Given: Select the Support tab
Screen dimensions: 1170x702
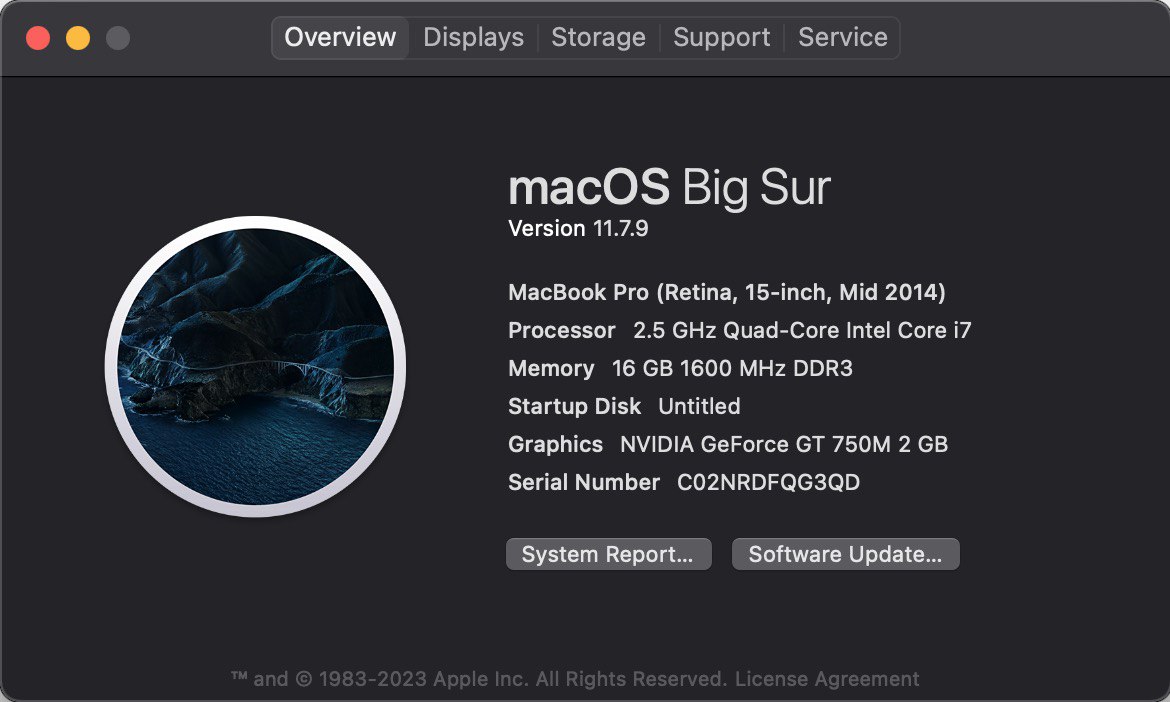Looking at the screenshot, I should click(x=721, y=38).
